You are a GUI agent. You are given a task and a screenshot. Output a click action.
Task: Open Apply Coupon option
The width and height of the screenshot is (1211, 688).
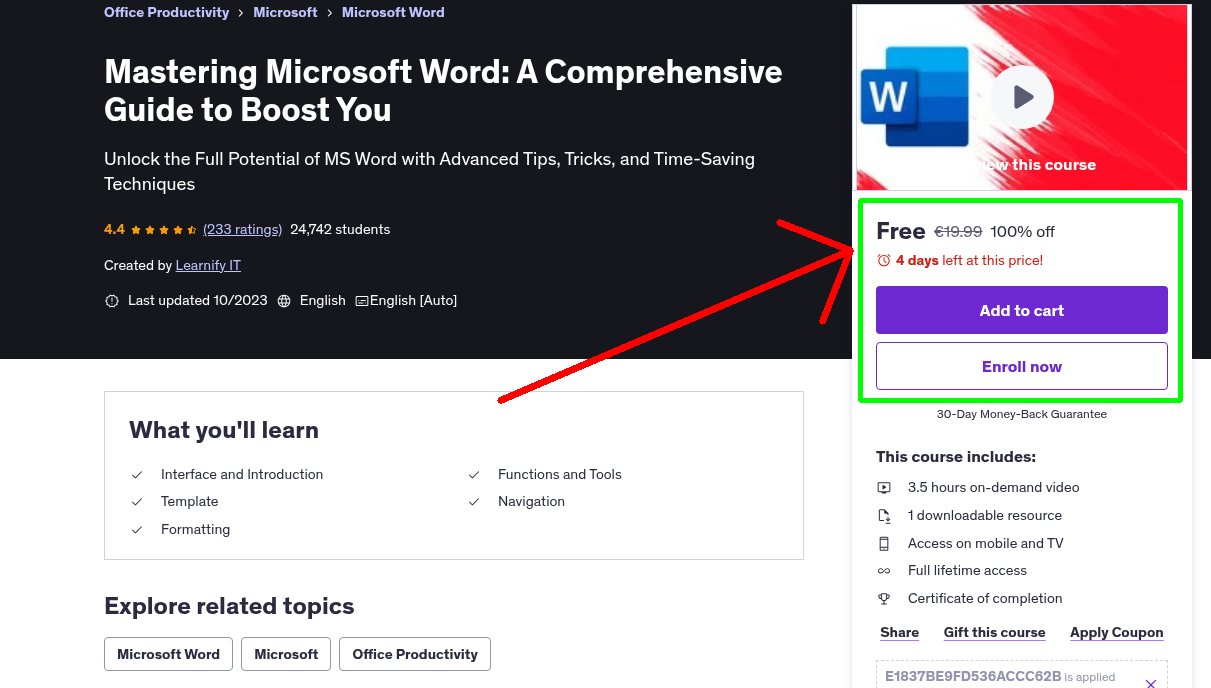tap(1117, 633)
